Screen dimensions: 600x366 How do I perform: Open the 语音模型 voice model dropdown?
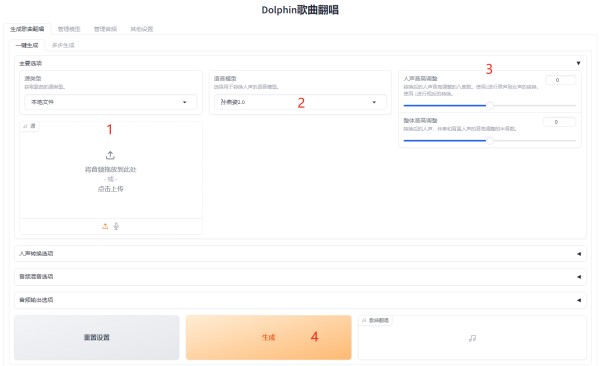click(x=300, y=102)
